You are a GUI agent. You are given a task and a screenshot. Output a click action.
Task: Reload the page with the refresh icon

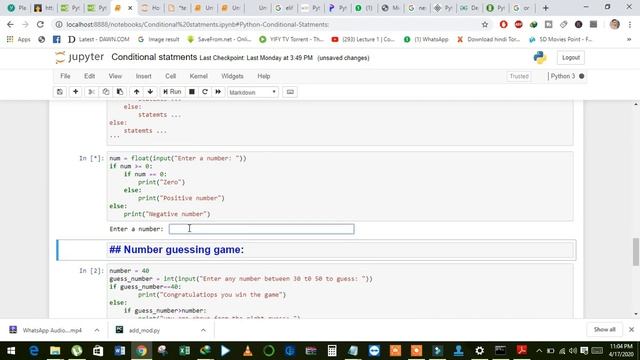pyautogui.click(x=40, y=24)
